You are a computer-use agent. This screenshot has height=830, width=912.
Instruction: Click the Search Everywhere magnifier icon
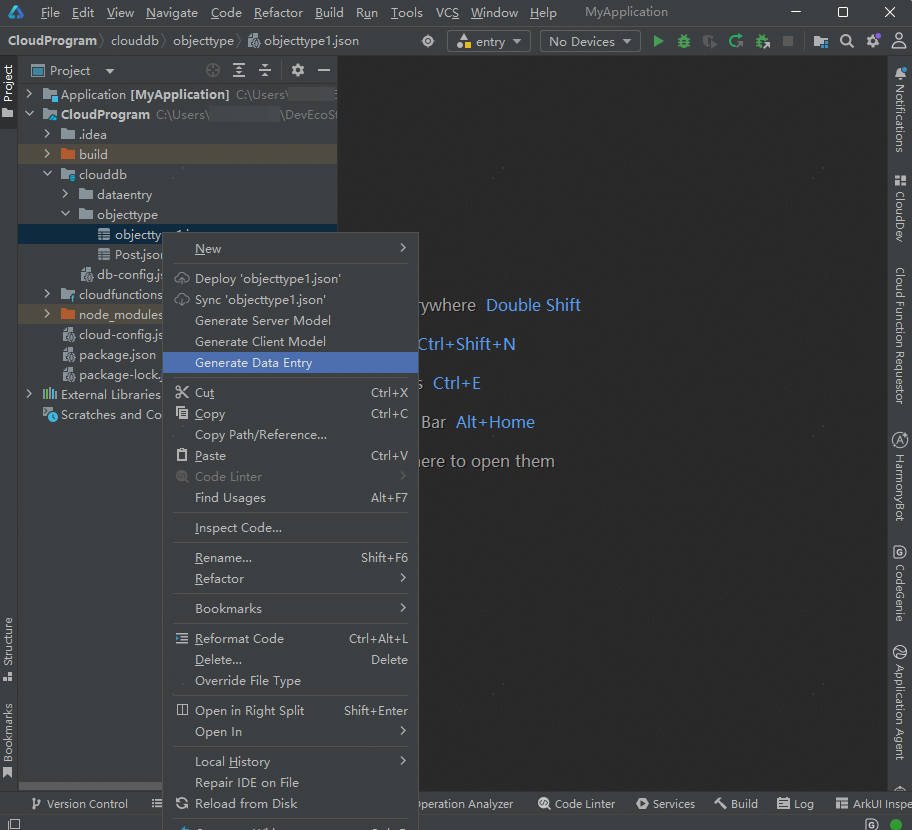tap(847, 41)
